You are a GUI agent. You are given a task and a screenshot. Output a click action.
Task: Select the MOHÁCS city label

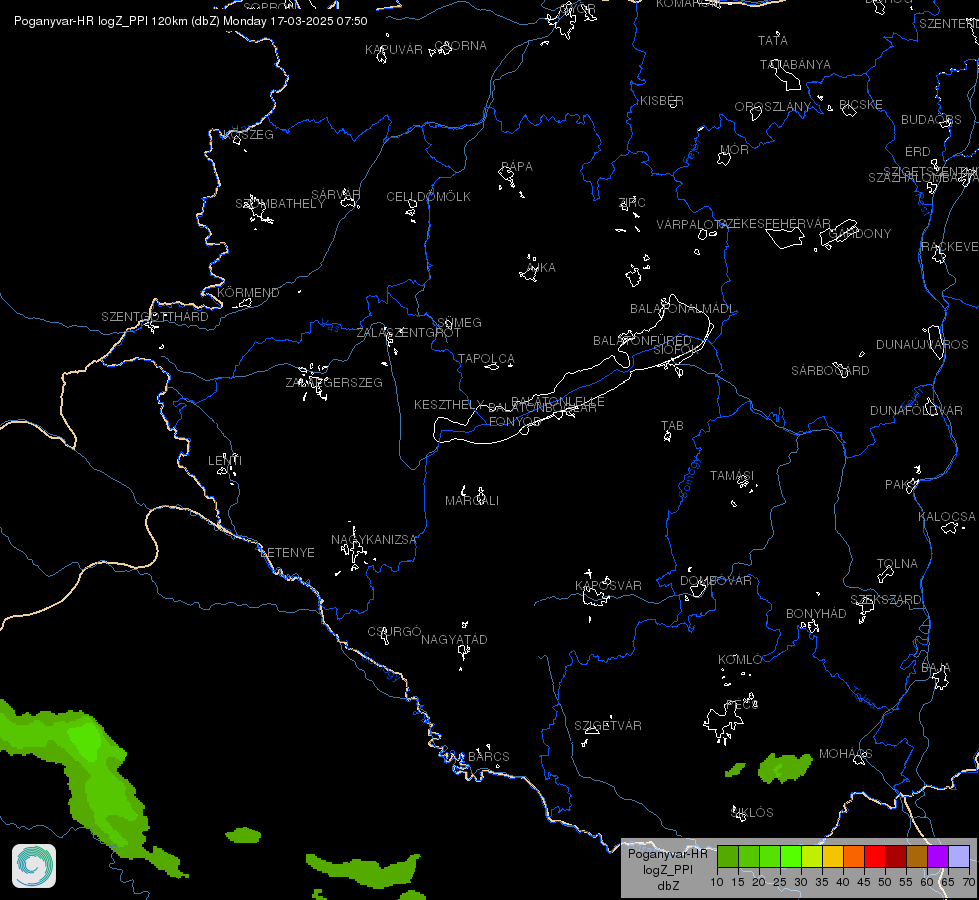coord(845,754)
